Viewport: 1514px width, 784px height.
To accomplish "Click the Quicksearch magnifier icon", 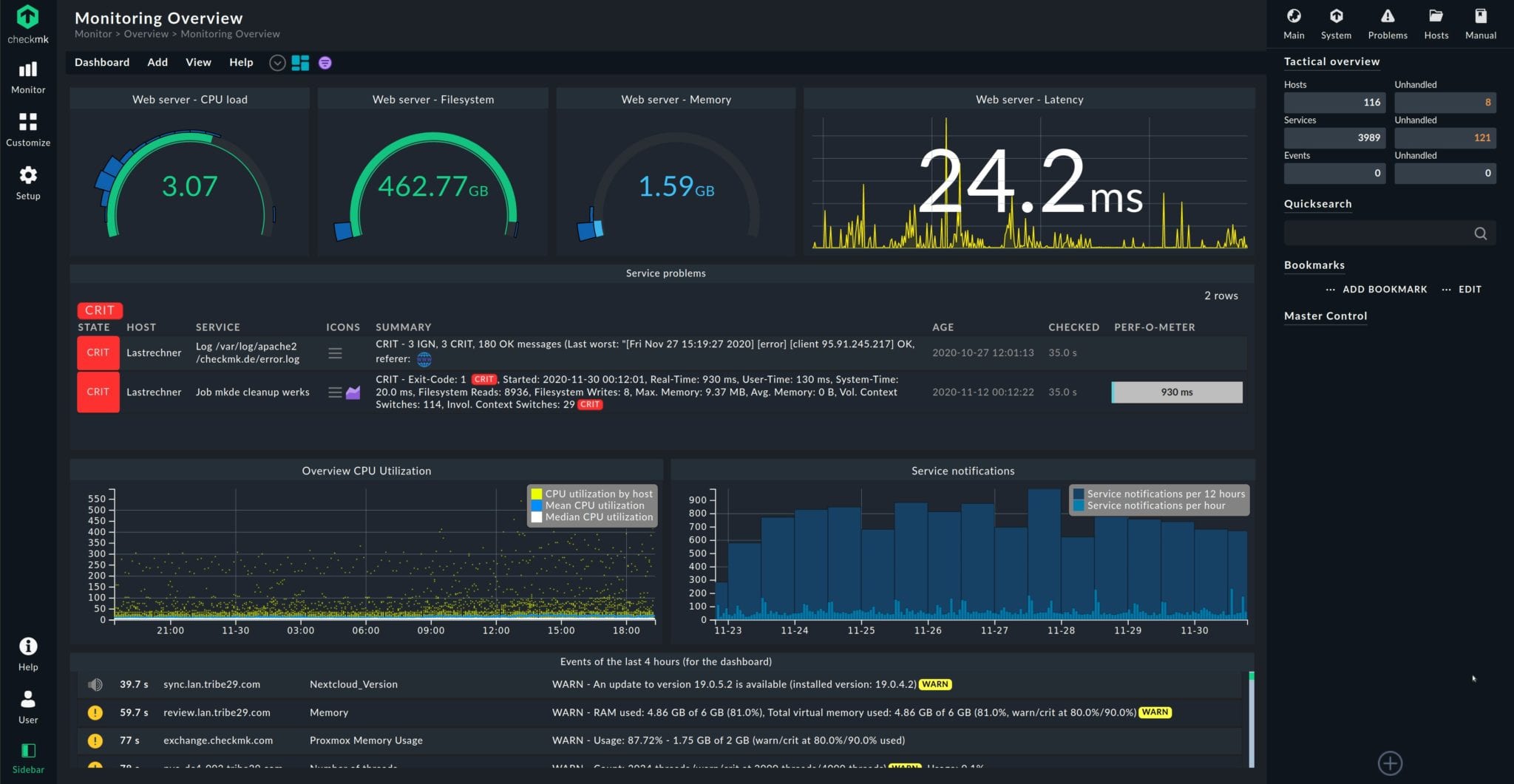I will click(1481, 233).
